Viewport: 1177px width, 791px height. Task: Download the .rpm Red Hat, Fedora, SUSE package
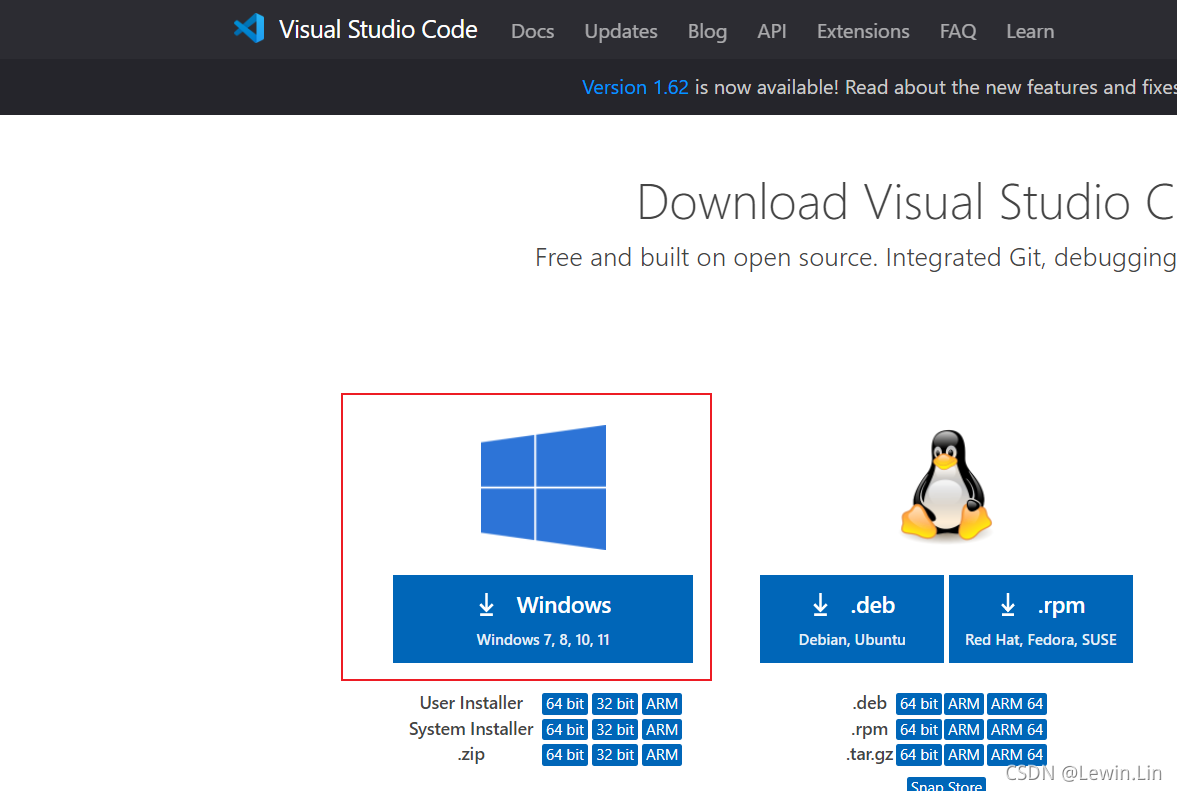(x=1040, y=619)
